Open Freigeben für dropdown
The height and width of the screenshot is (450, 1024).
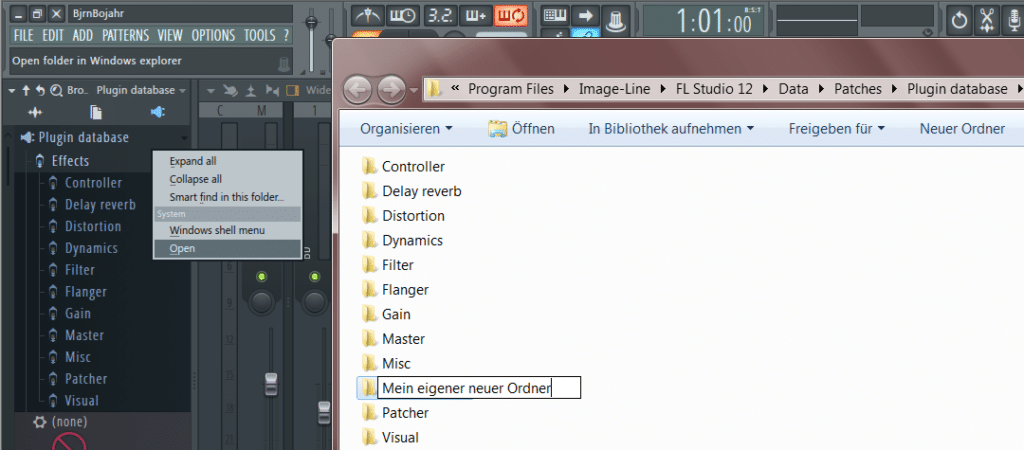[837, 129]
